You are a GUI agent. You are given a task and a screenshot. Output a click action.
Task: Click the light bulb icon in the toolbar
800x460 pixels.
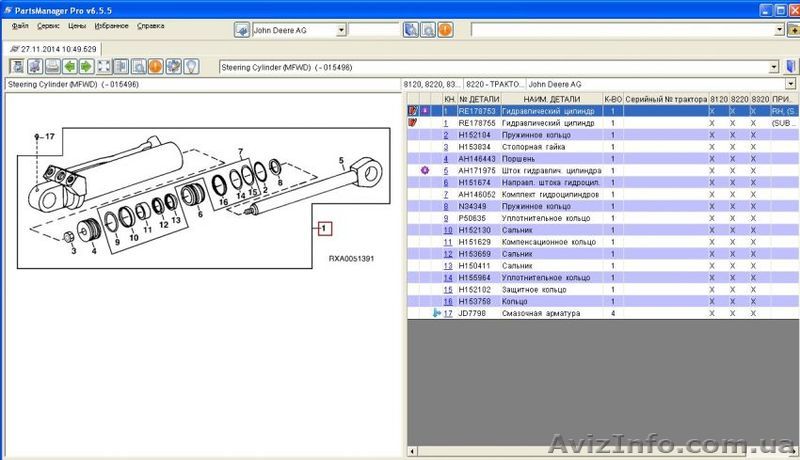click(190, 67)
